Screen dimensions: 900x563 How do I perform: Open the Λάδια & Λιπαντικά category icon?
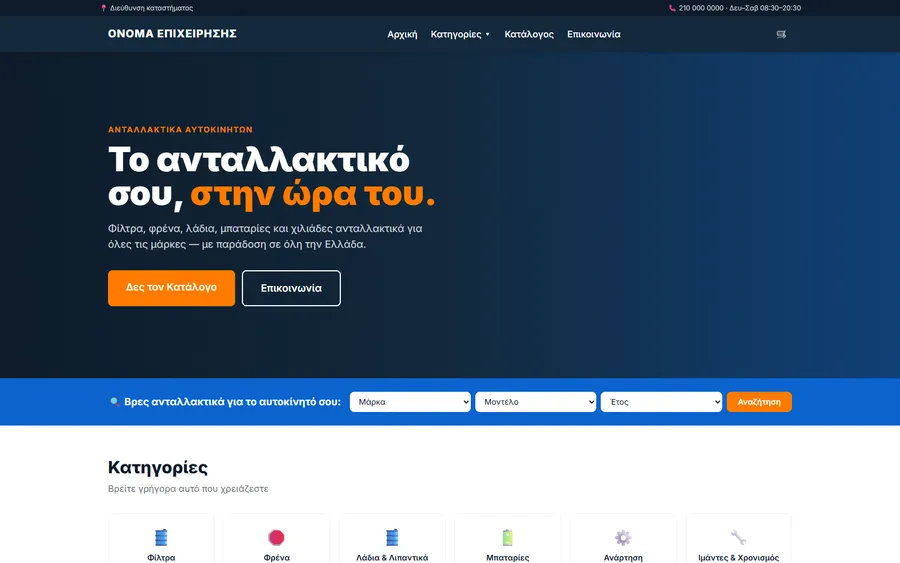(392, 538)
